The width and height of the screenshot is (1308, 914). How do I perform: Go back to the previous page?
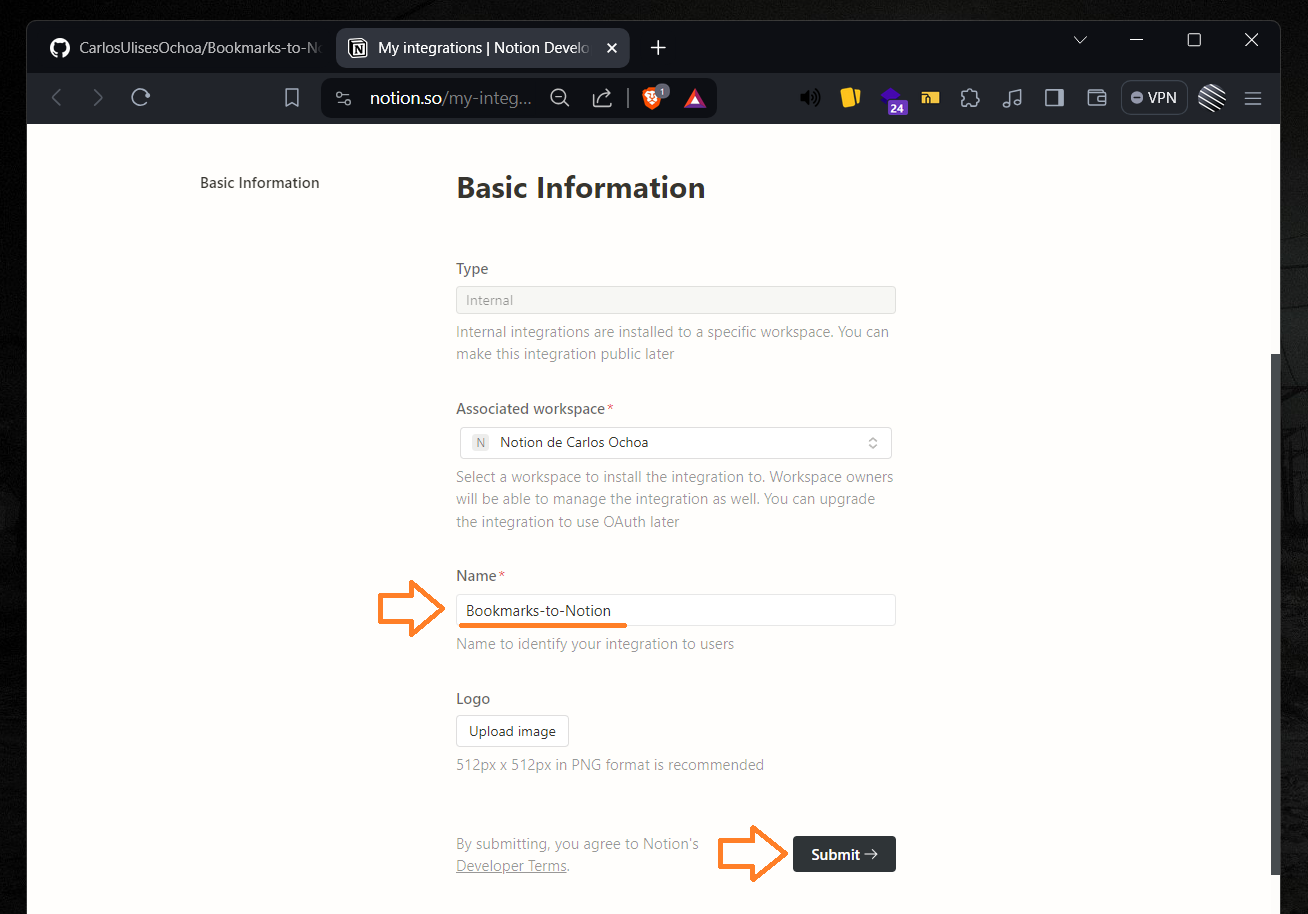point(57,98)
